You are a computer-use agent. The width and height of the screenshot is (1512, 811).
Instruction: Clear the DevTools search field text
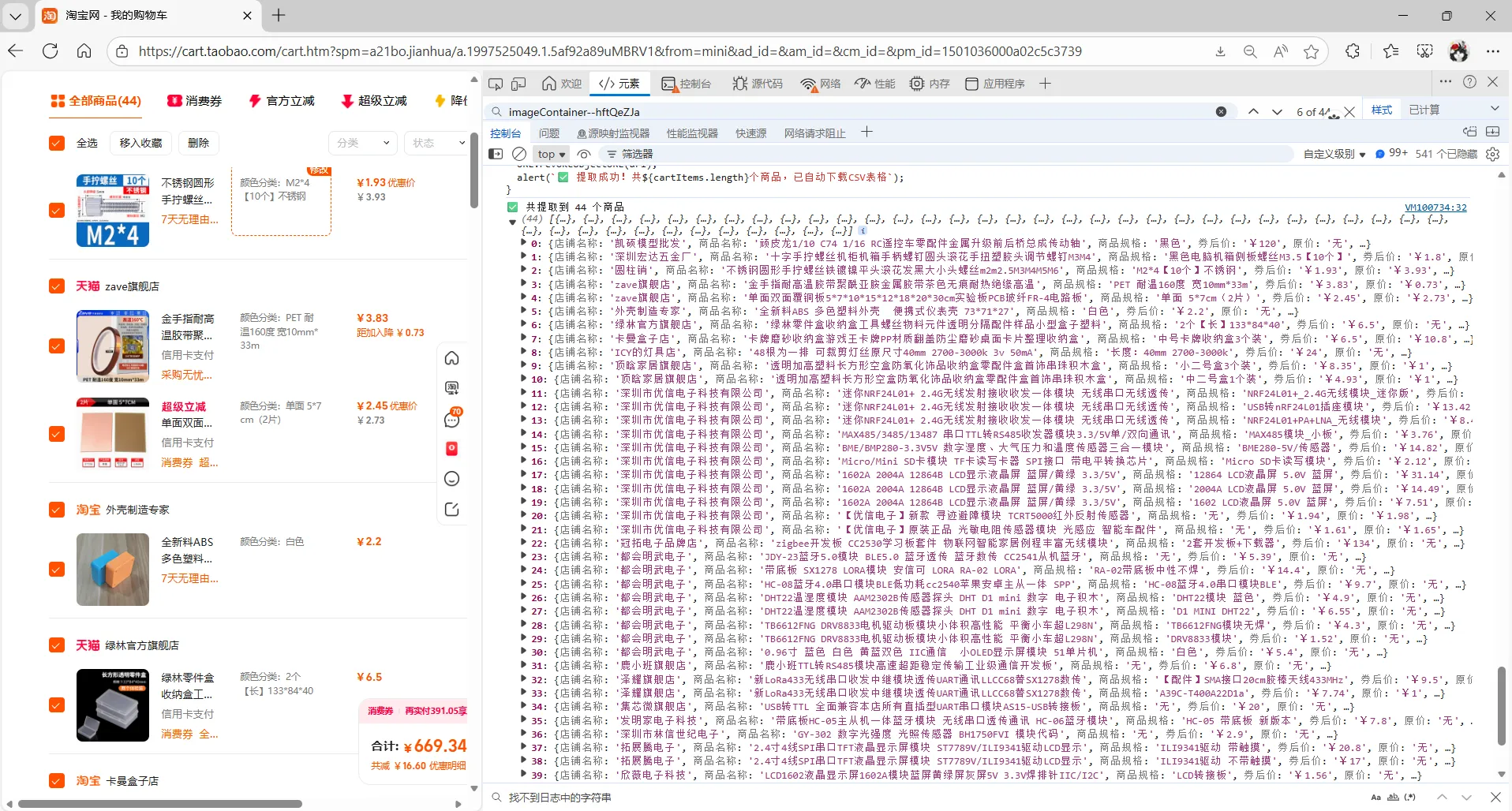tap(1221, 112)
